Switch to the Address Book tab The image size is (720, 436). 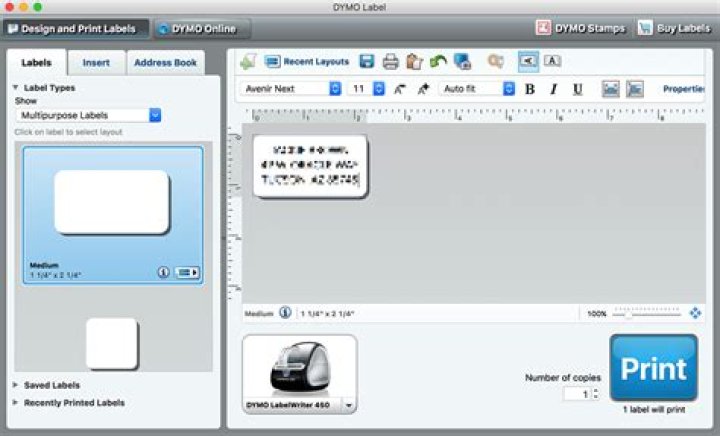pyautogui.click(x=165, y=63)
